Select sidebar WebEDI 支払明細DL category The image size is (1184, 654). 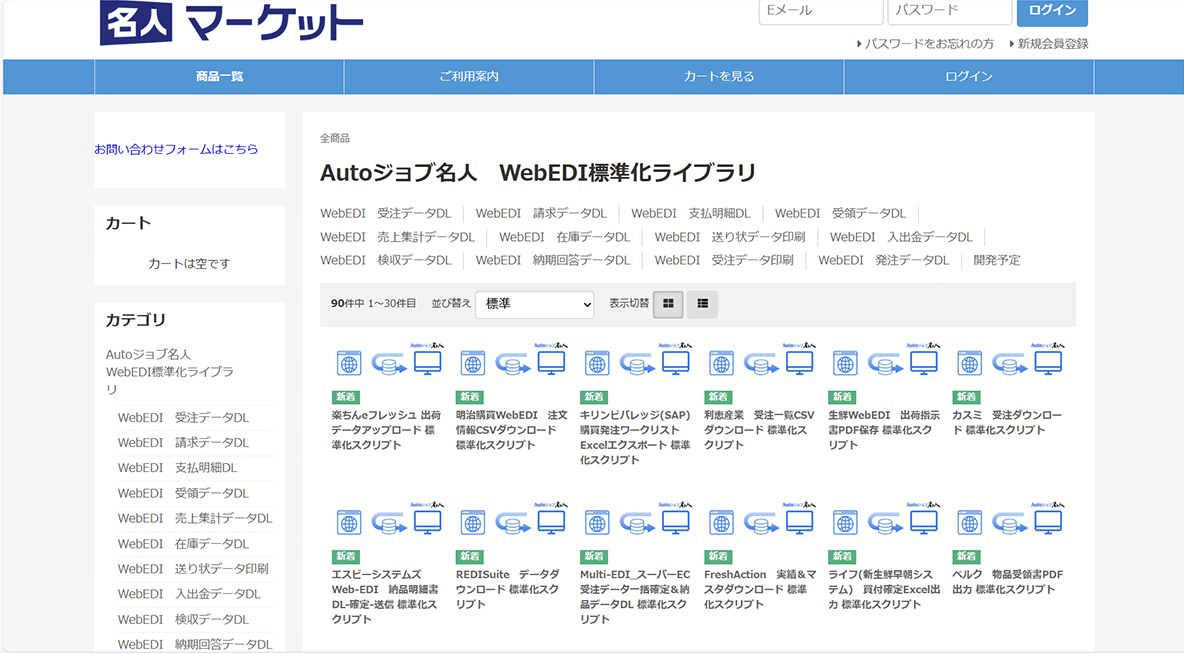pos(177,468)
